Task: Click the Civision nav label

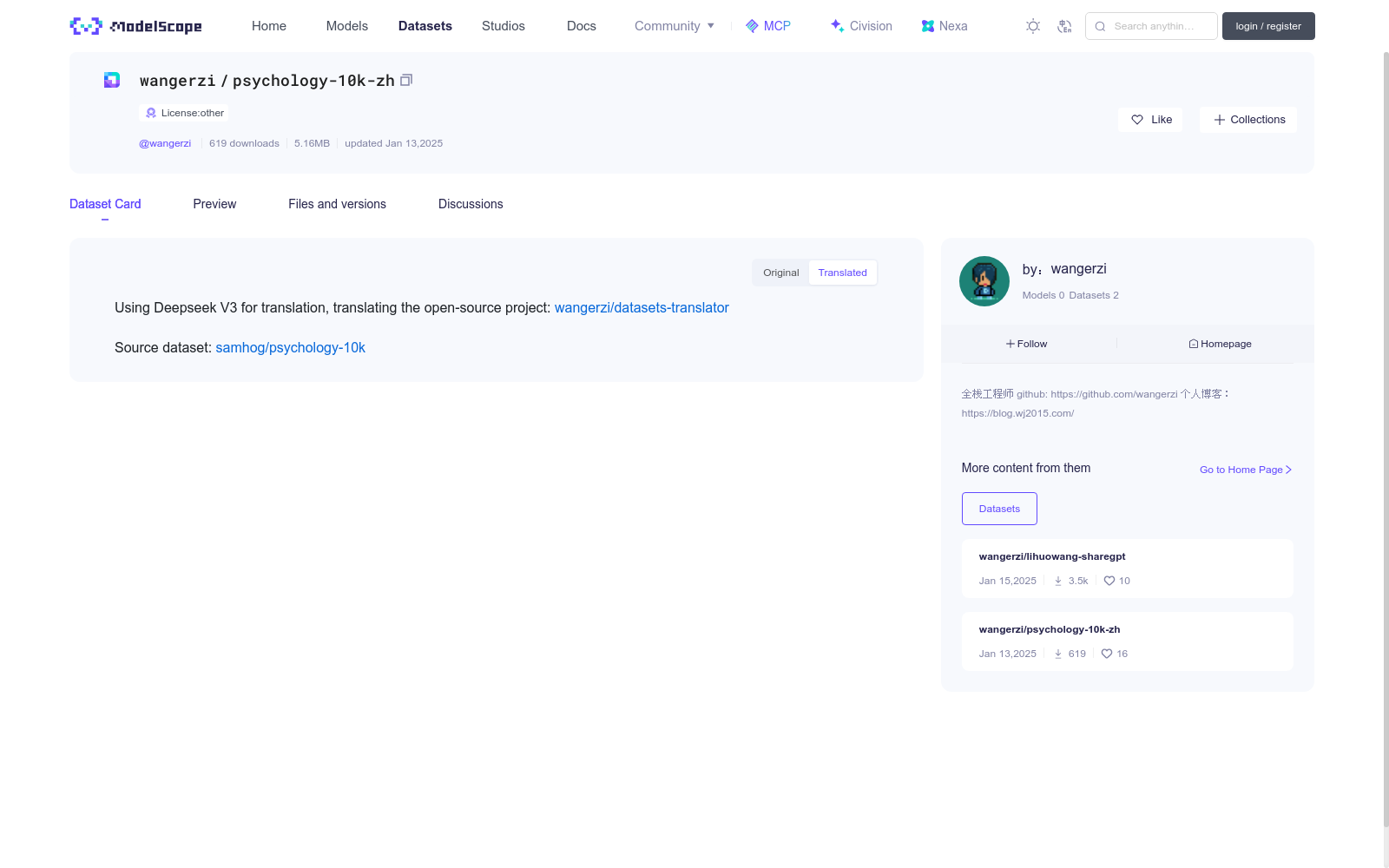Action: (871, 26)
